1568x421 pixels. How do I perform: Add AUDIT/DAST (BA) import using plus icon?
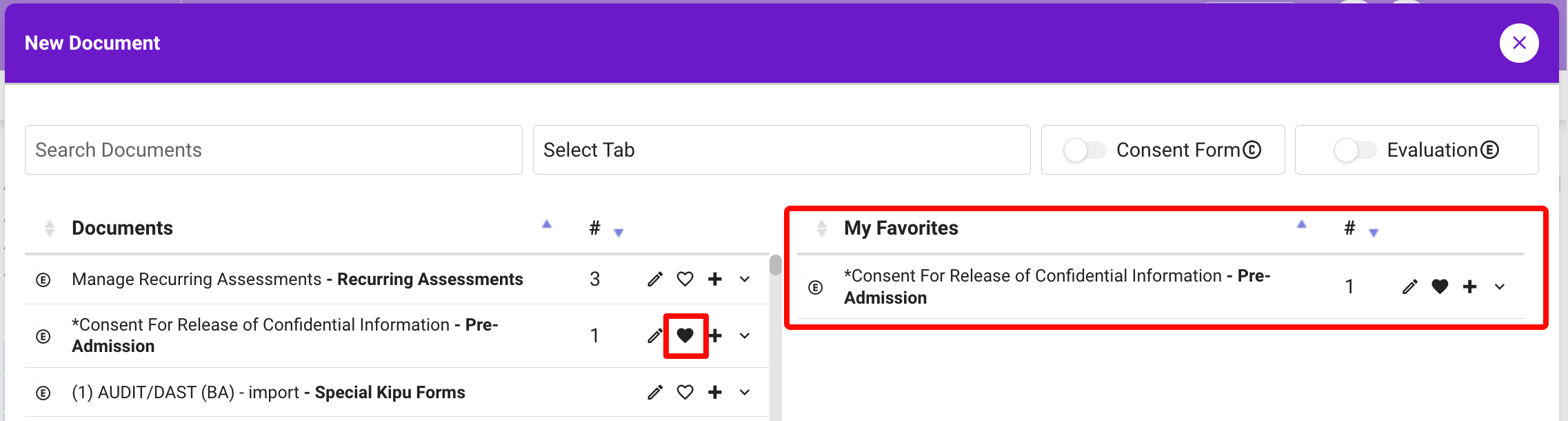click(715, 392)
